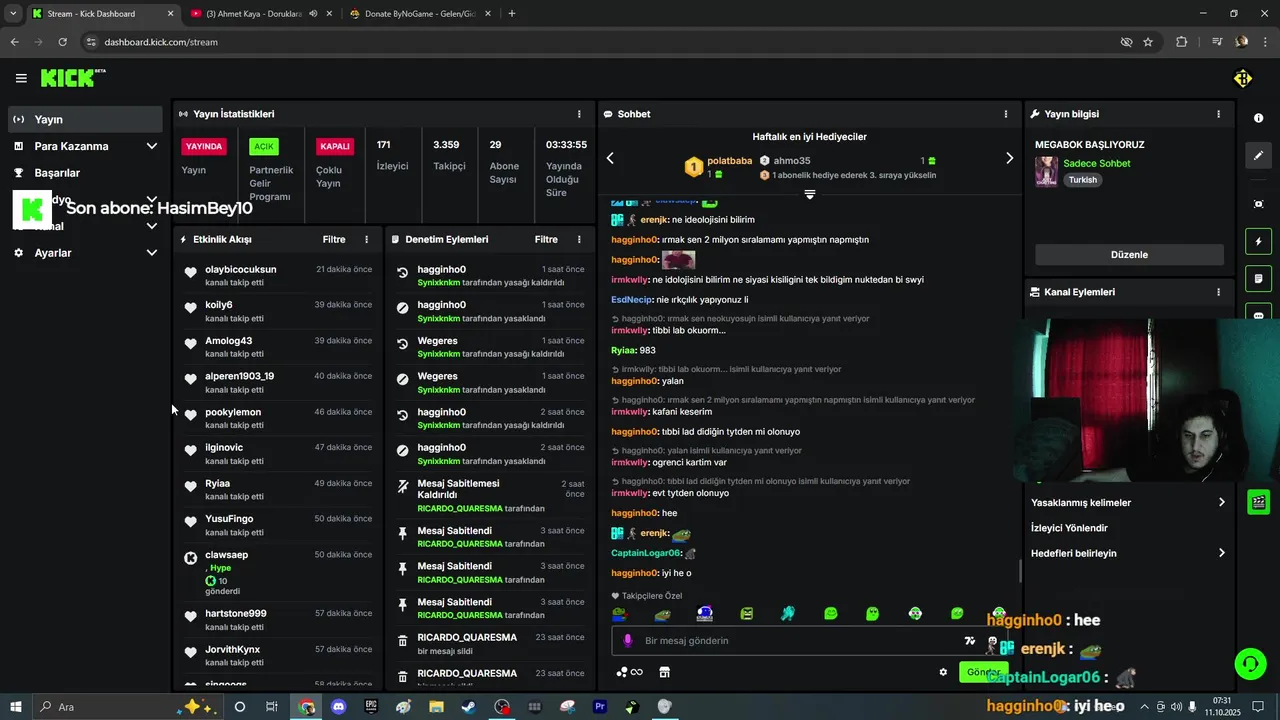Viewport: 1280px width, 720px height.
Task: Click the Düzenle button
Action: click(x=1129, y=255)
